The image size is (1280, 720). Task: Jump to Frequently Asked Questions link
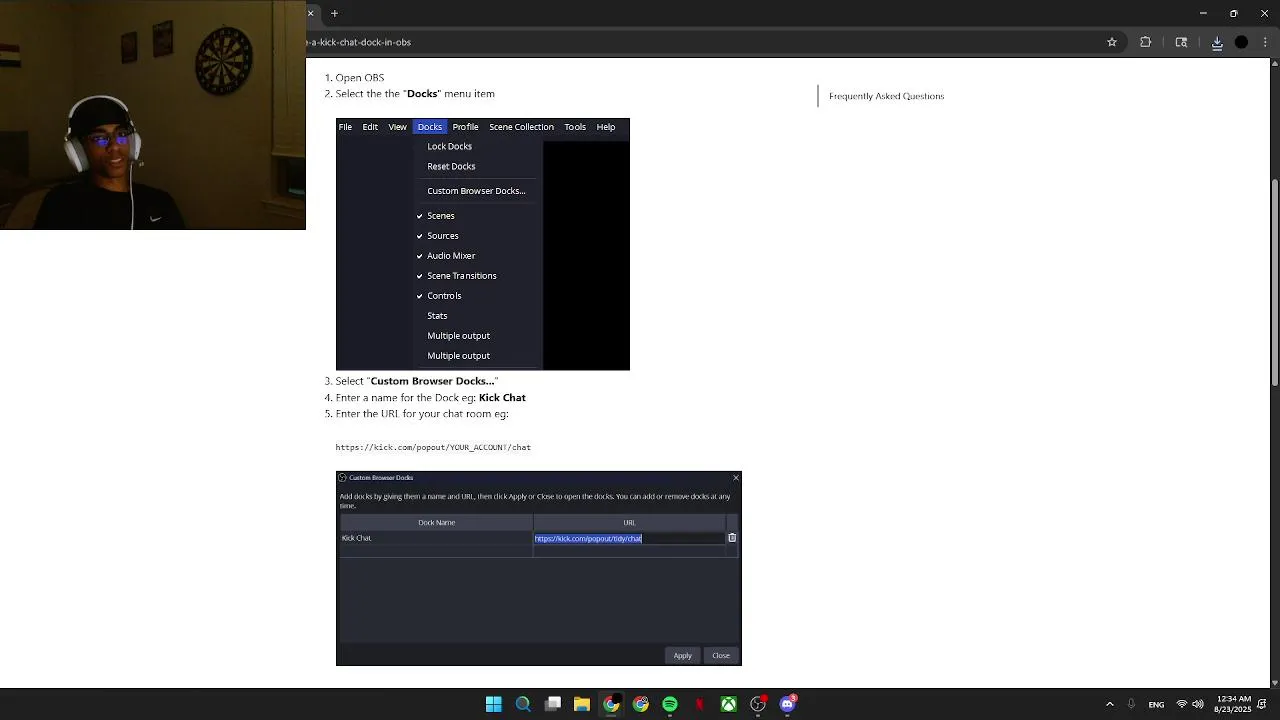pyautogui.click(x=886, y=96)
